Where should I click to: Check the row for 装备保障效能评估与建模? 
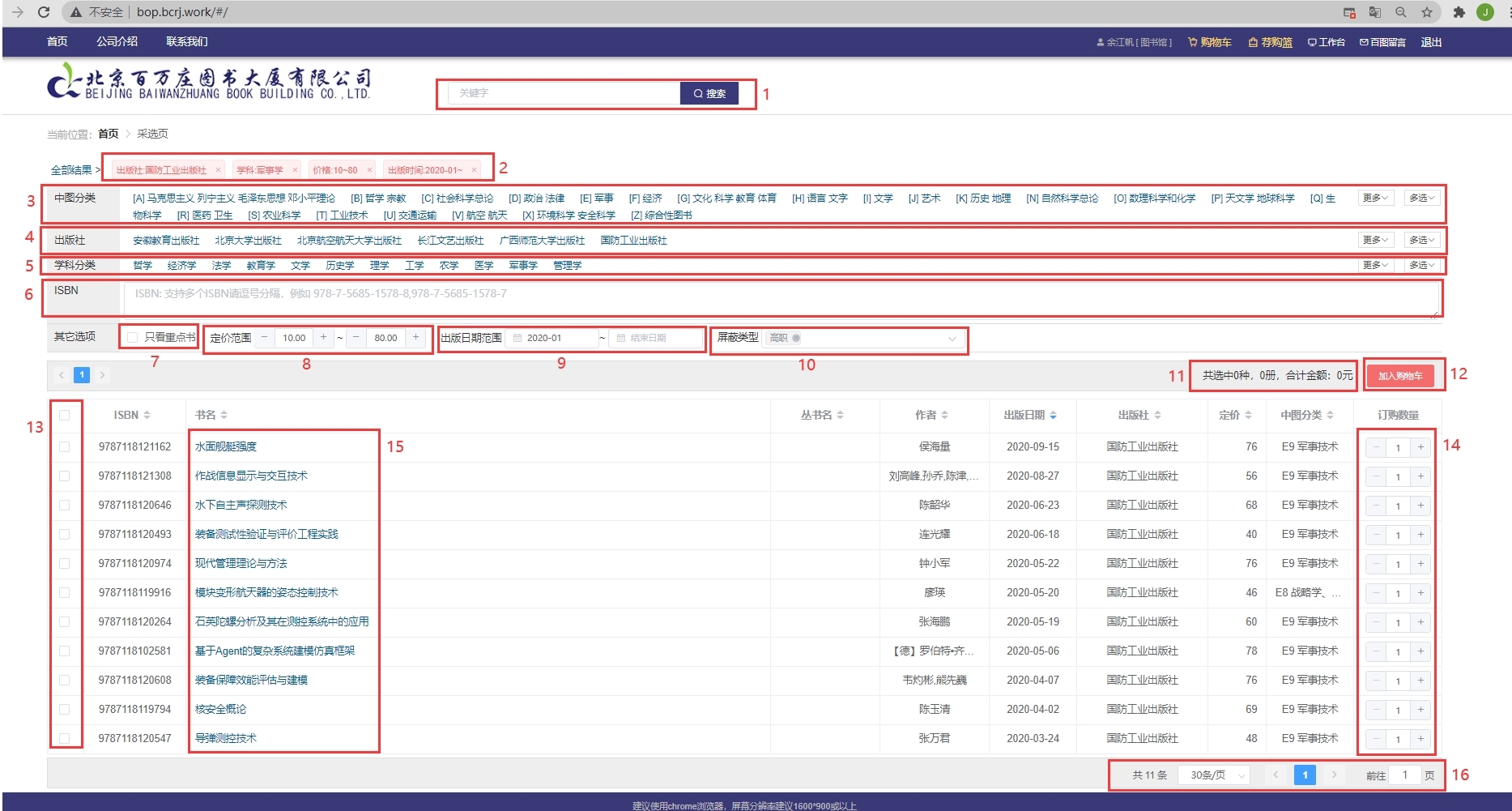point(65,680)
